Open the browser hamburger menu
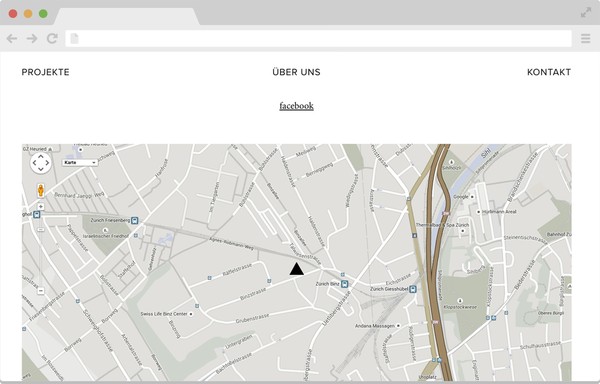The image size is (600, 384). [x=585, y=38]
